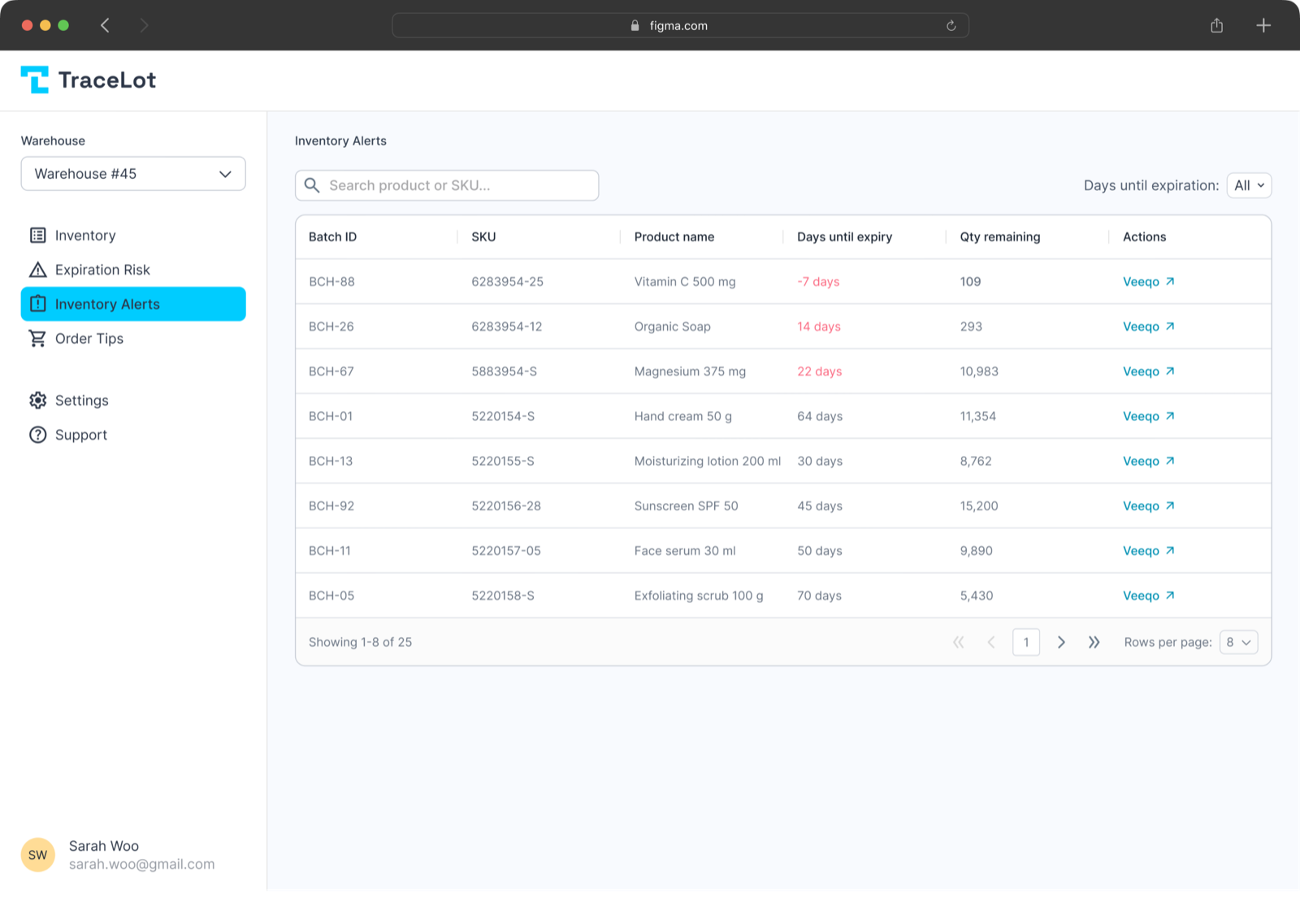The height and width of the screenshot is (924, 1300).
Task: Click the Support question mark icon
Action: [x=37, y=434]
